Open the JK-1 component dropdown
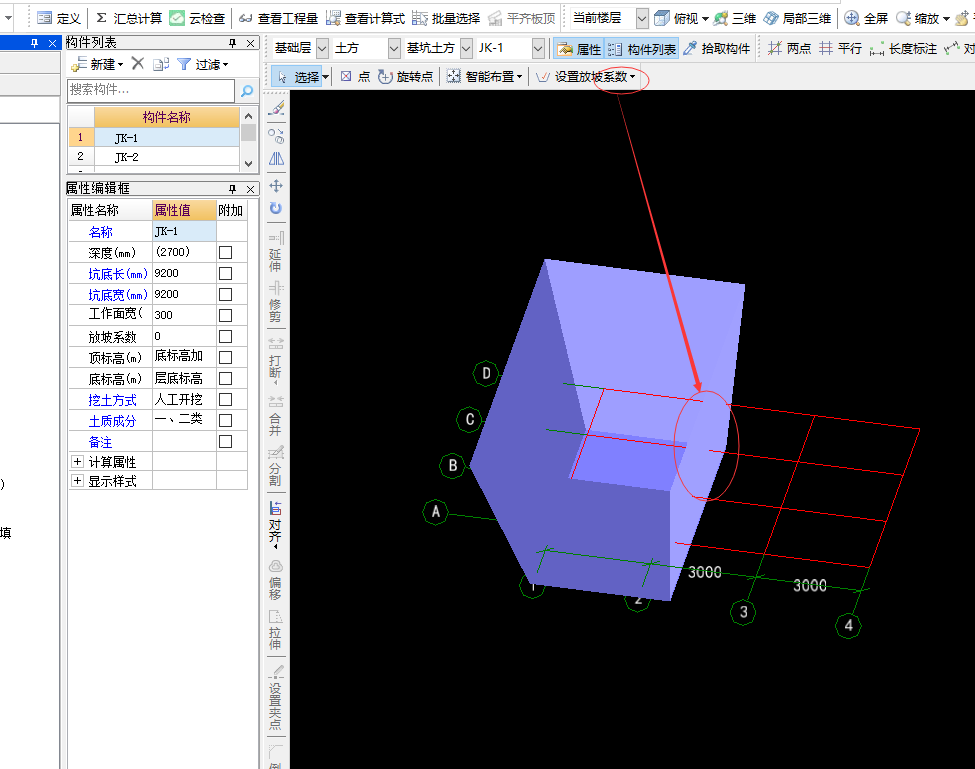975x769 pixels. coord(538,48)
